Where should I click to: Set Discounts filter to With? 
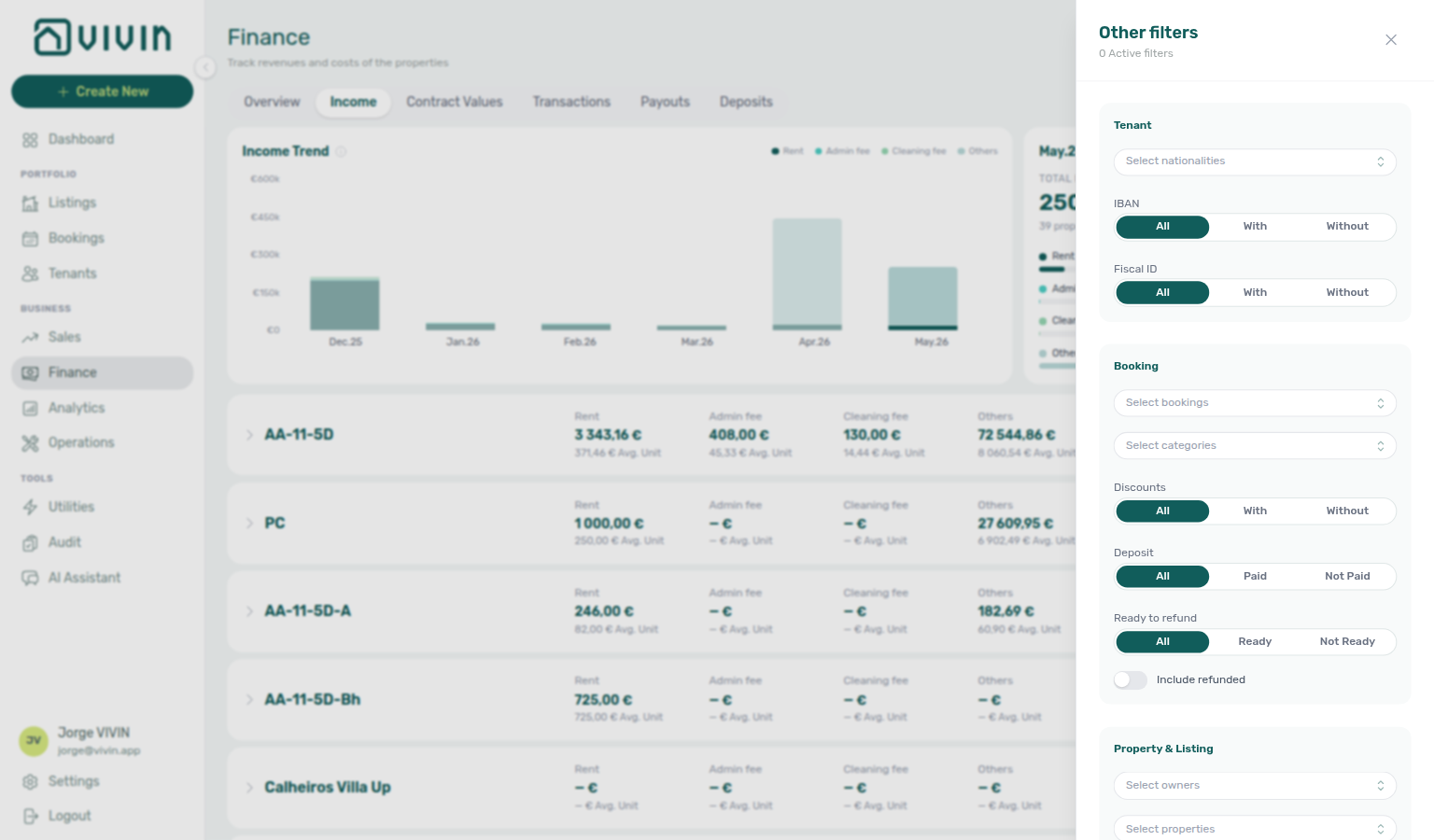(x=1255, y=511)
